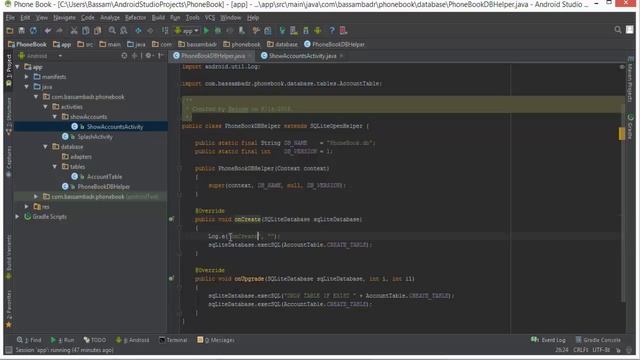Open the SDK Manager icon
Viewport: 640px width, 360px height.
[306, 31]
